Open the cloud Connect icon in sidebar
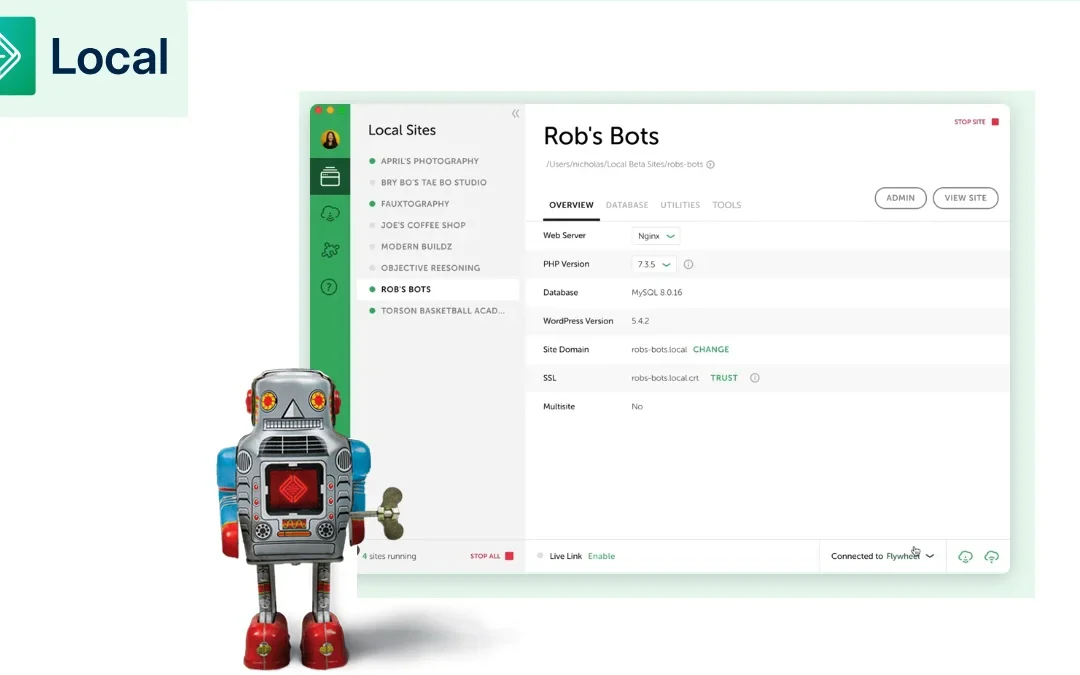 [330, 213]
